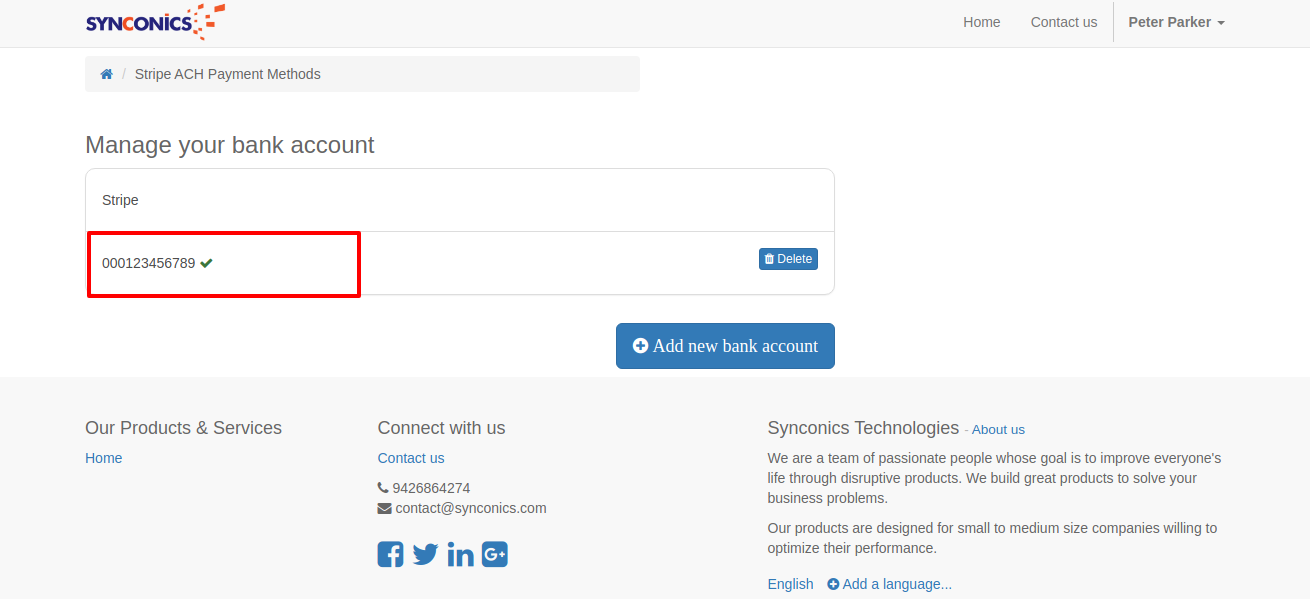Delete the 000123456789 bank account
Screen dimensions: 1310x599
click(x=788, y=259)
